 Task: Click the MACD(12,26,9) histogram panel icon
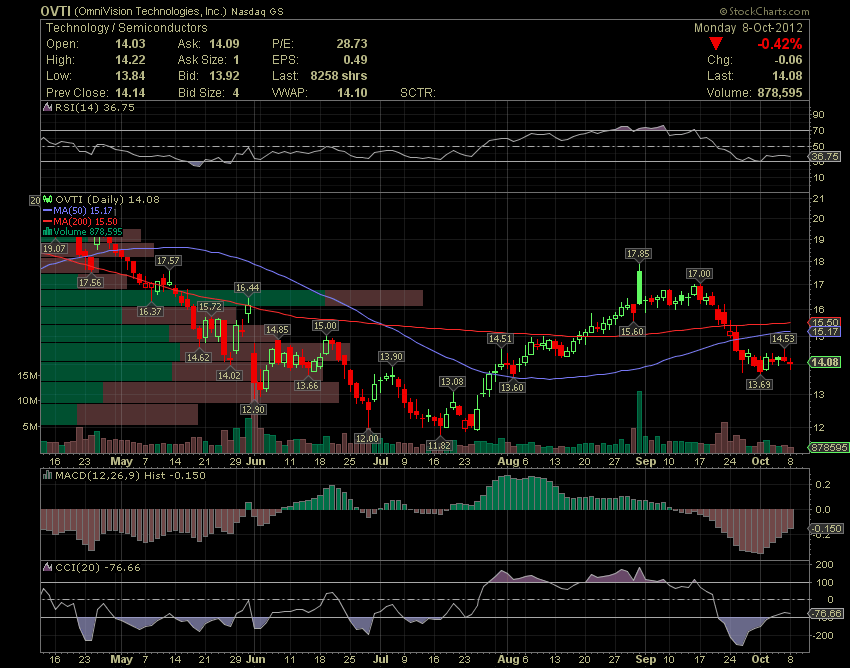(48, 475)
